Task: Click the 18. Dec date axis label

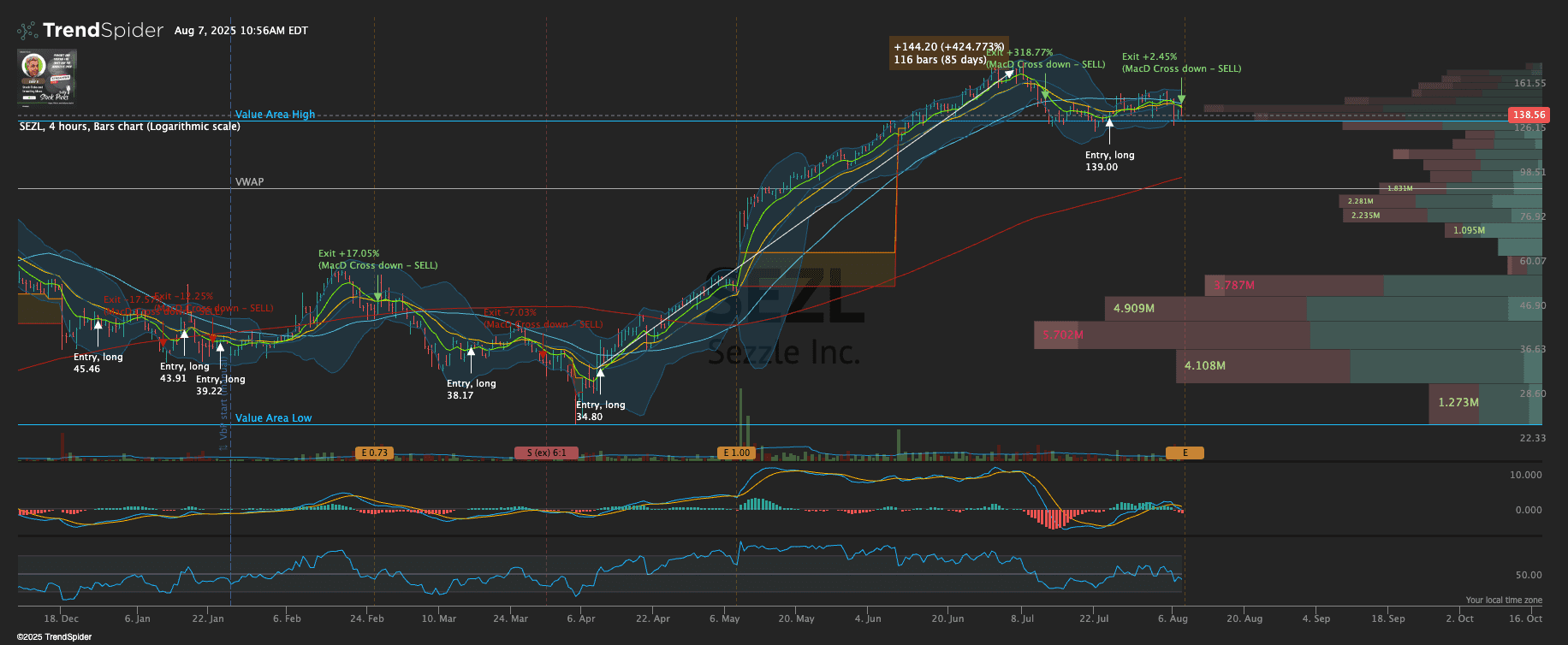Action: pyautogui.click(x=62, y=618)
